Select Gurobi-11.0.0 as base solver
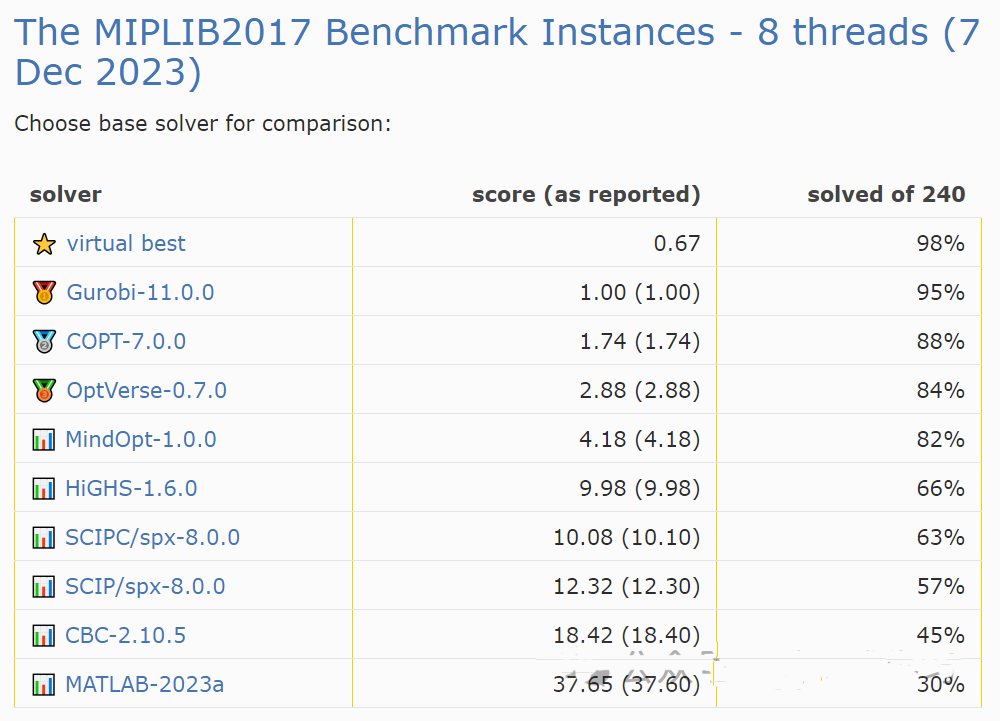The height and width of the screenshot is (721, 1000). coord(140,293)
